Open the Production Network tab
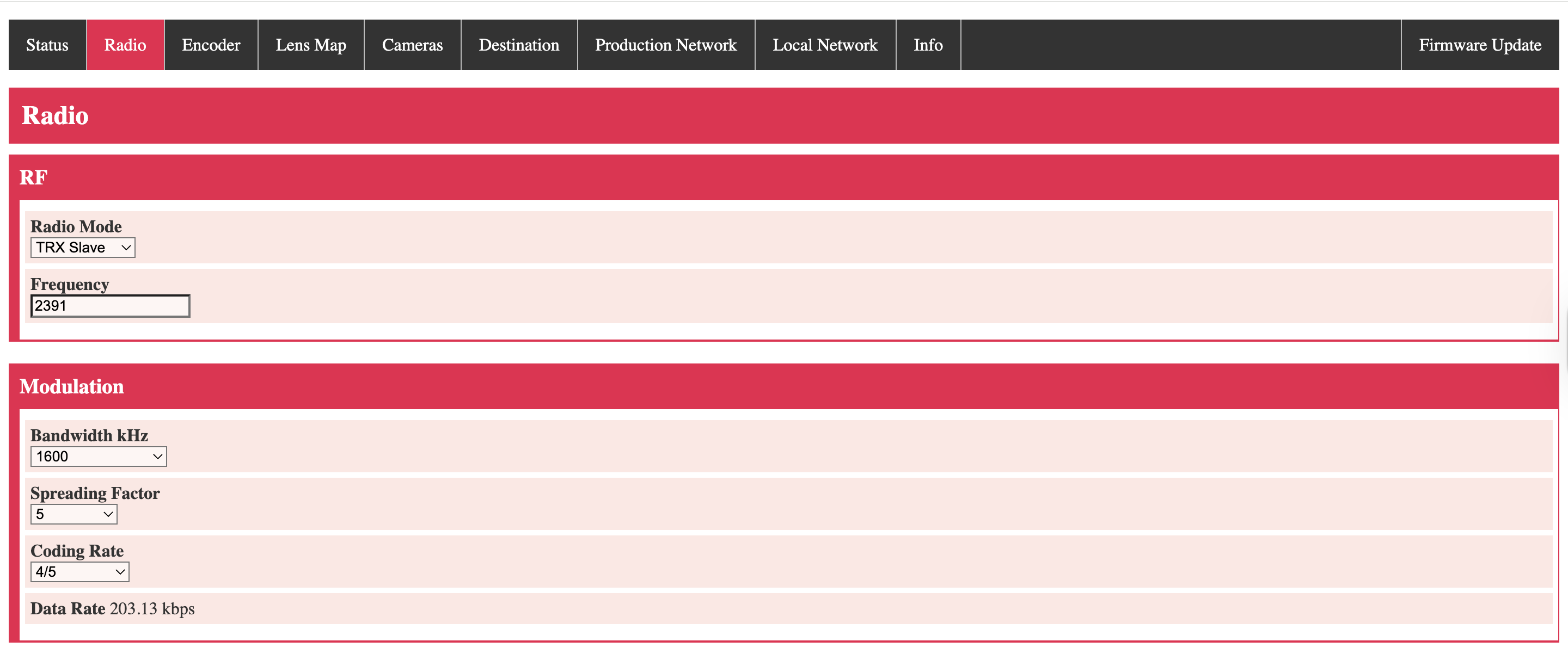 tap(665, 45)
